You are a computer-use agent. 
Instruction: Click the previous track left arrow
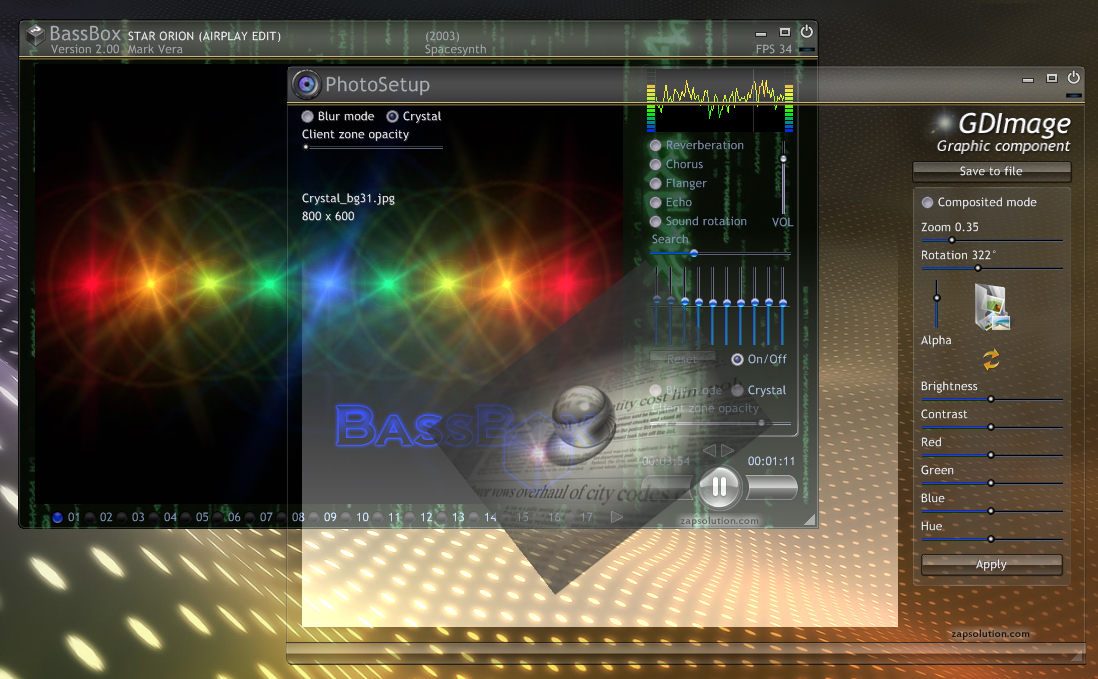click(709, 450)
